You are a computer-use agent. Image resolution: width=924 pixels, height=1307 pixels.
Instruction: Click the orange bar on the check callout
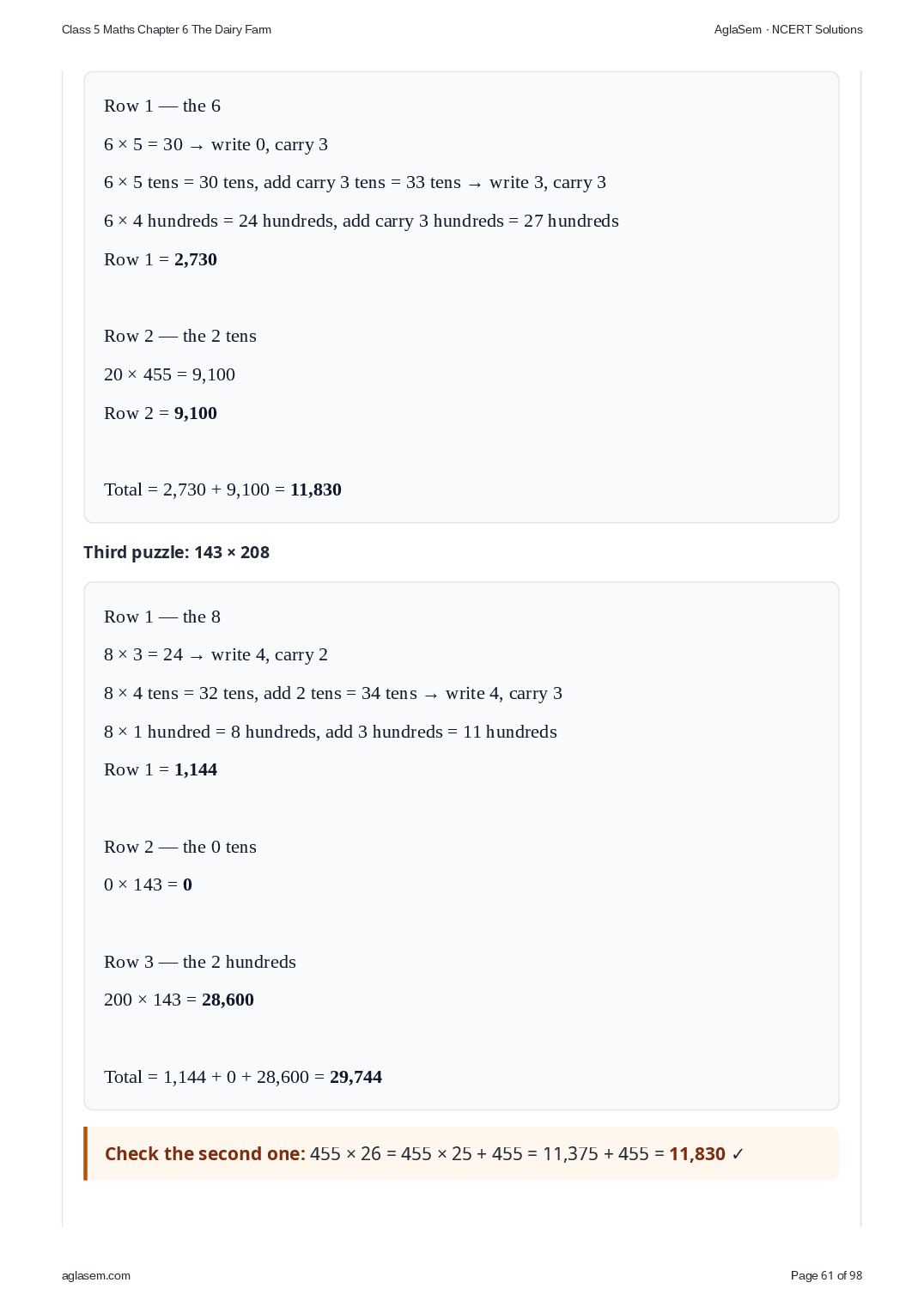(85, 1153)
